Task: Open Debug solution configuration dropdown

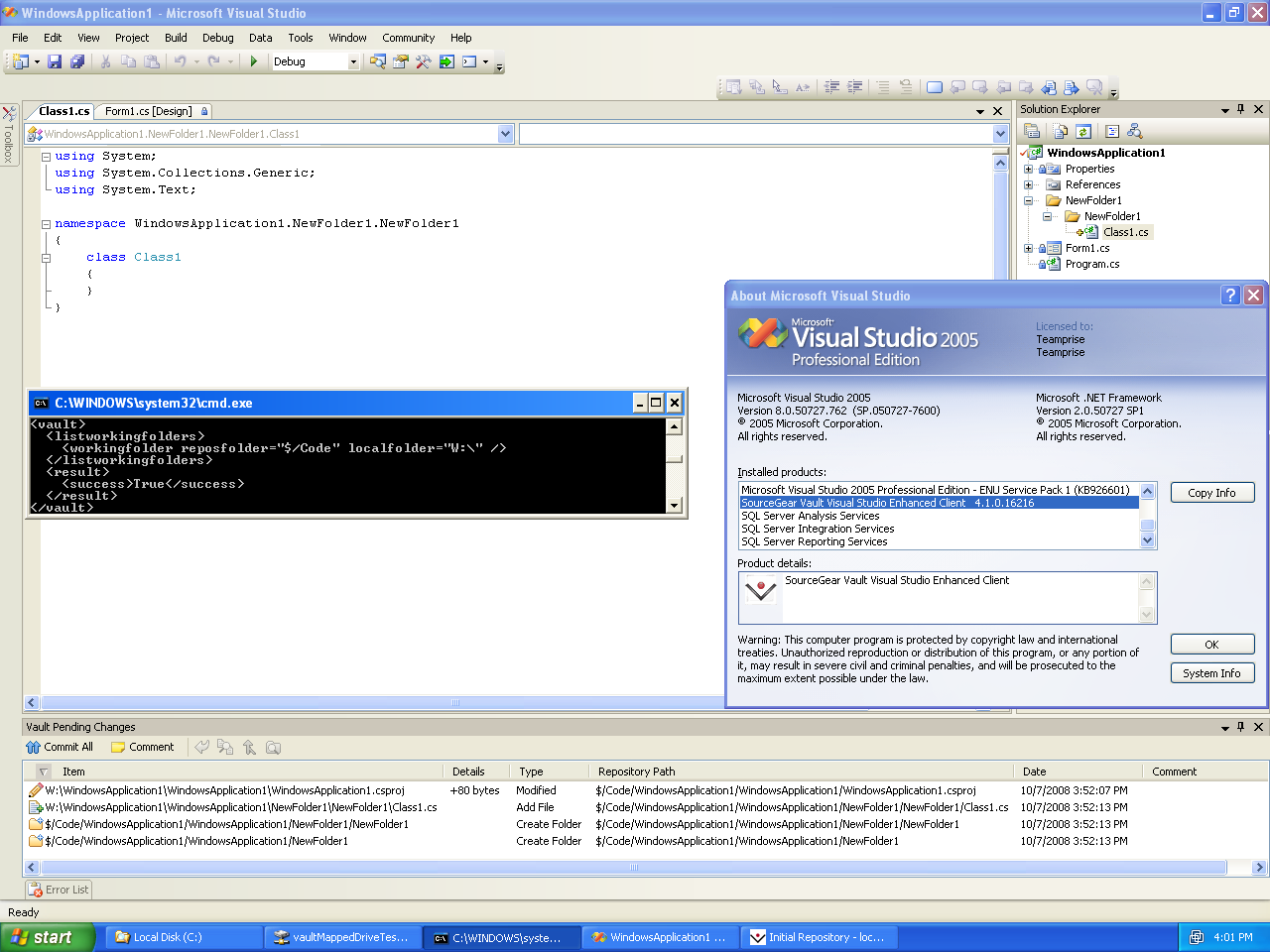Action: click(x=352, y=61)
